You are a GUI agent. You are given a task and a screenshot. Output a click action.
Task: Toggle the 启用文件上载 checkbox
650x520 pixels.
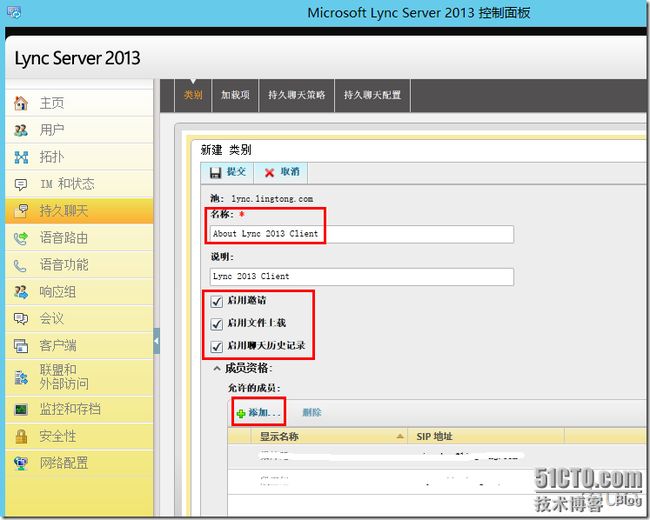coord(217,323)
